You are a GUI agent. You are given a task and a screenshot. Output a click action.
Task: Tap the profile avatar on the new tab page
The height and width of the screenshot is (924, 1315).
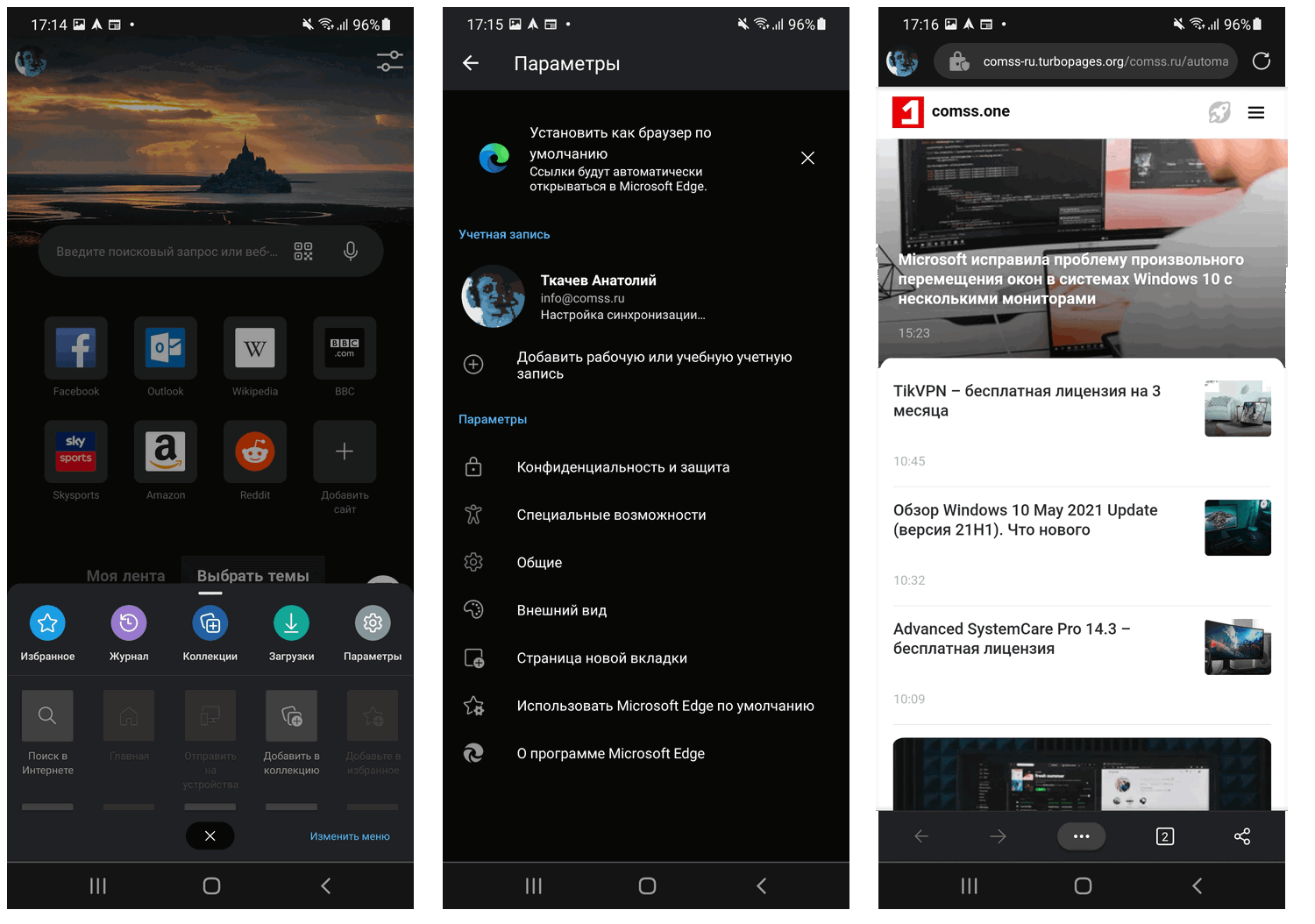[x=31, y=61]
